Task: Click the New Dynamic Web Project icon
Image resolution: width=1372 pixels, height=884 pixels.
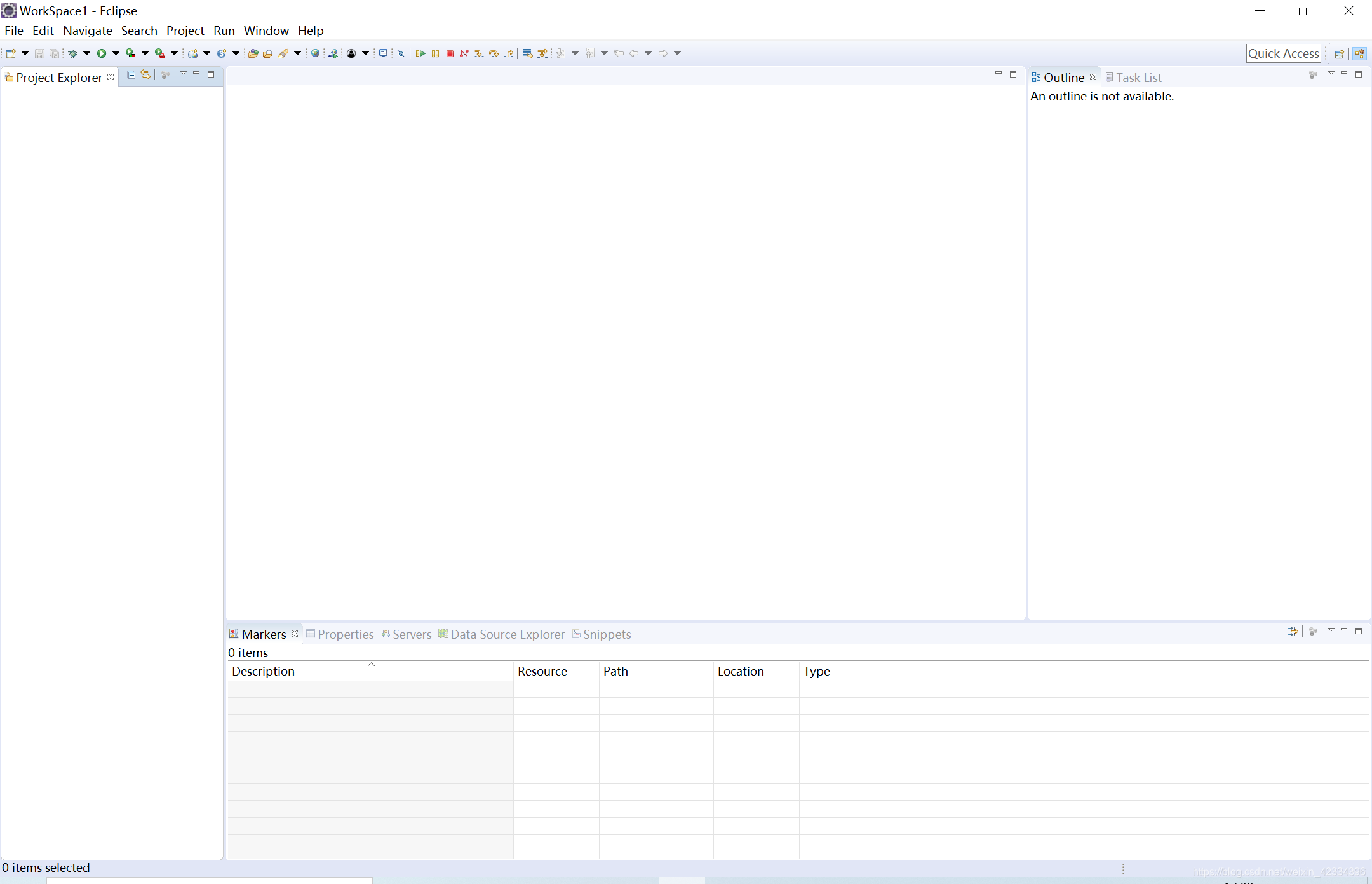Action: [193, 53]
